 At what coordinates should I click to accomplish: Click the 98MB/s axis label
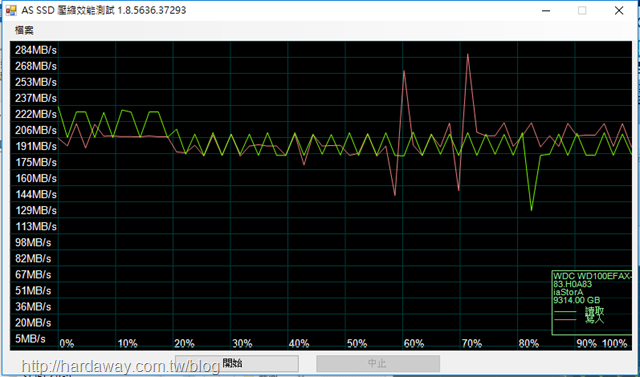click(x=33, y=242)
